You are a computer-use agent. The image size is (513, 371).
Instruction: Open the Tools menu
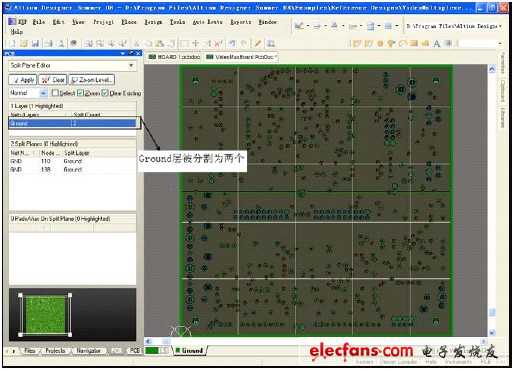point(177,22)
